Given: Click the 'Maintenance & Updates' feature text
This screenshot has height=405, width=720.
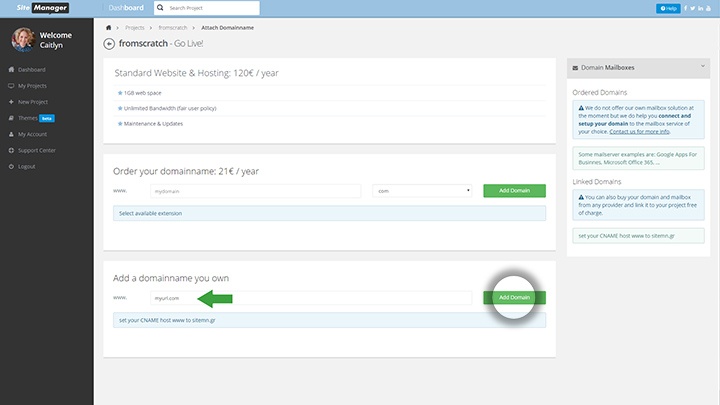Looking at the screenshot, I should pyautogui.click(x=153, y=124).
